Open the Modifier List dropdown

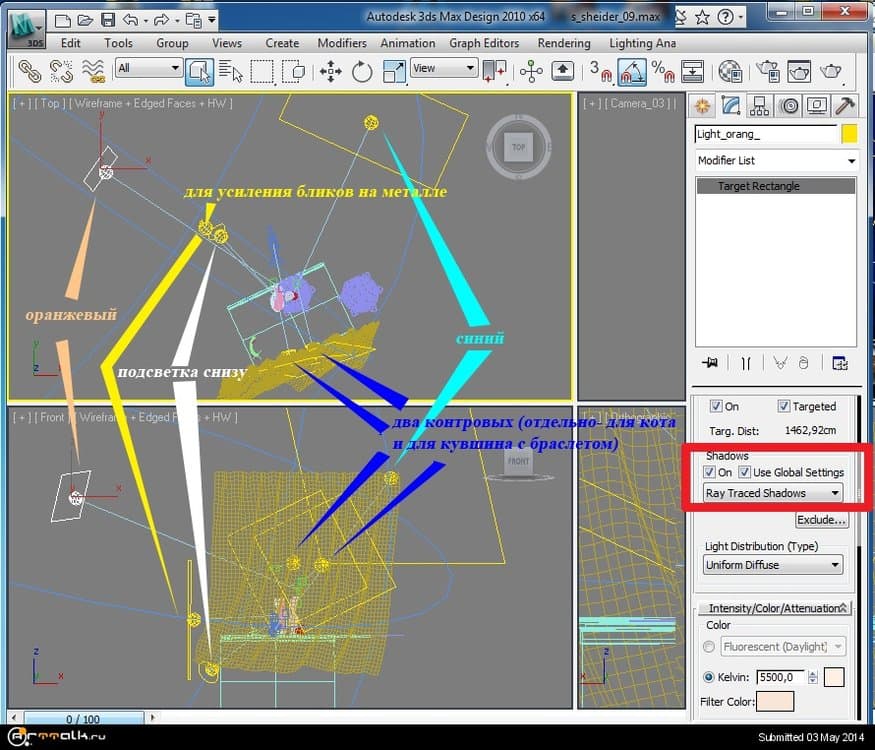[x=776, y=161]
